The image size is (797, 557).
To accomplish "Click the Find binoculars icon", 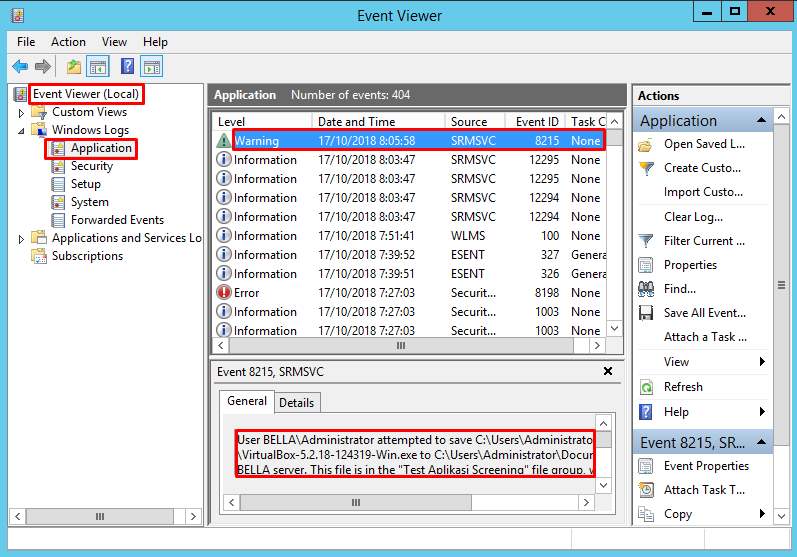I will pyautogui.click(x=646, y=289).
